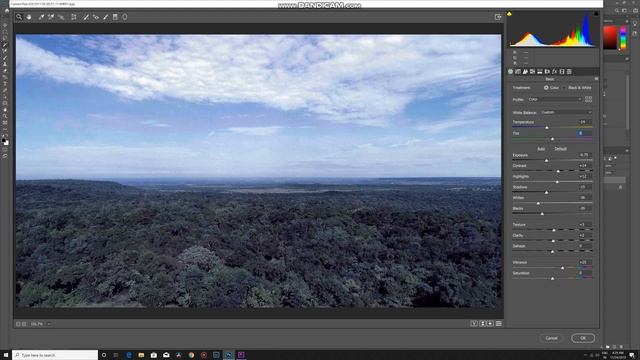Screen dimensions: 640x360
Task: Select the Targeted Adjustment tool
Action: pos(61,17)
